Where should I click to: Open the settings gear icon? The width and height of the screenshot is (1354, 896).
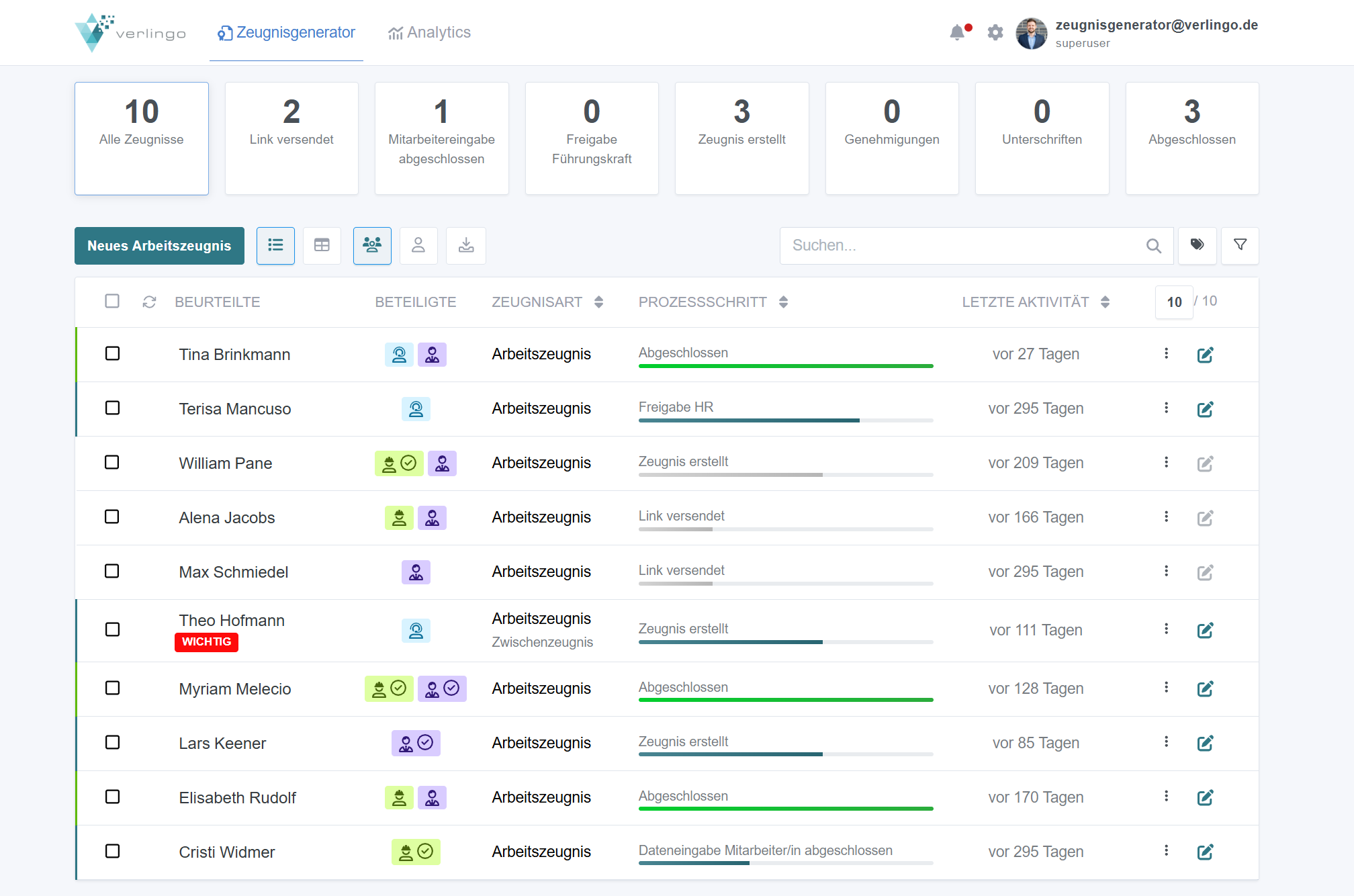[x=995, y=32]
